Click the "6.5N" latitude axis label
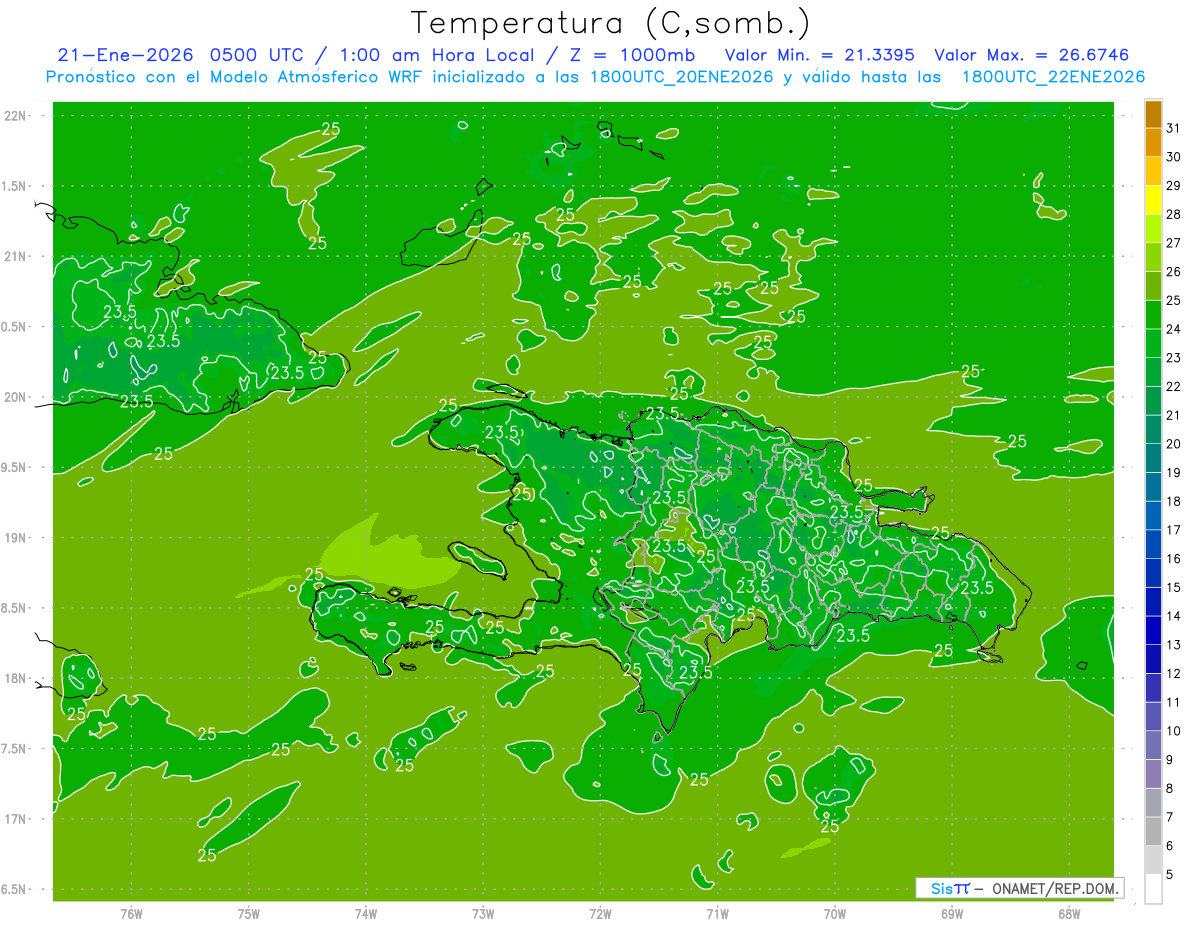Screen dimensions: 1200x927 pyautogui.click(x=15, y=890)
